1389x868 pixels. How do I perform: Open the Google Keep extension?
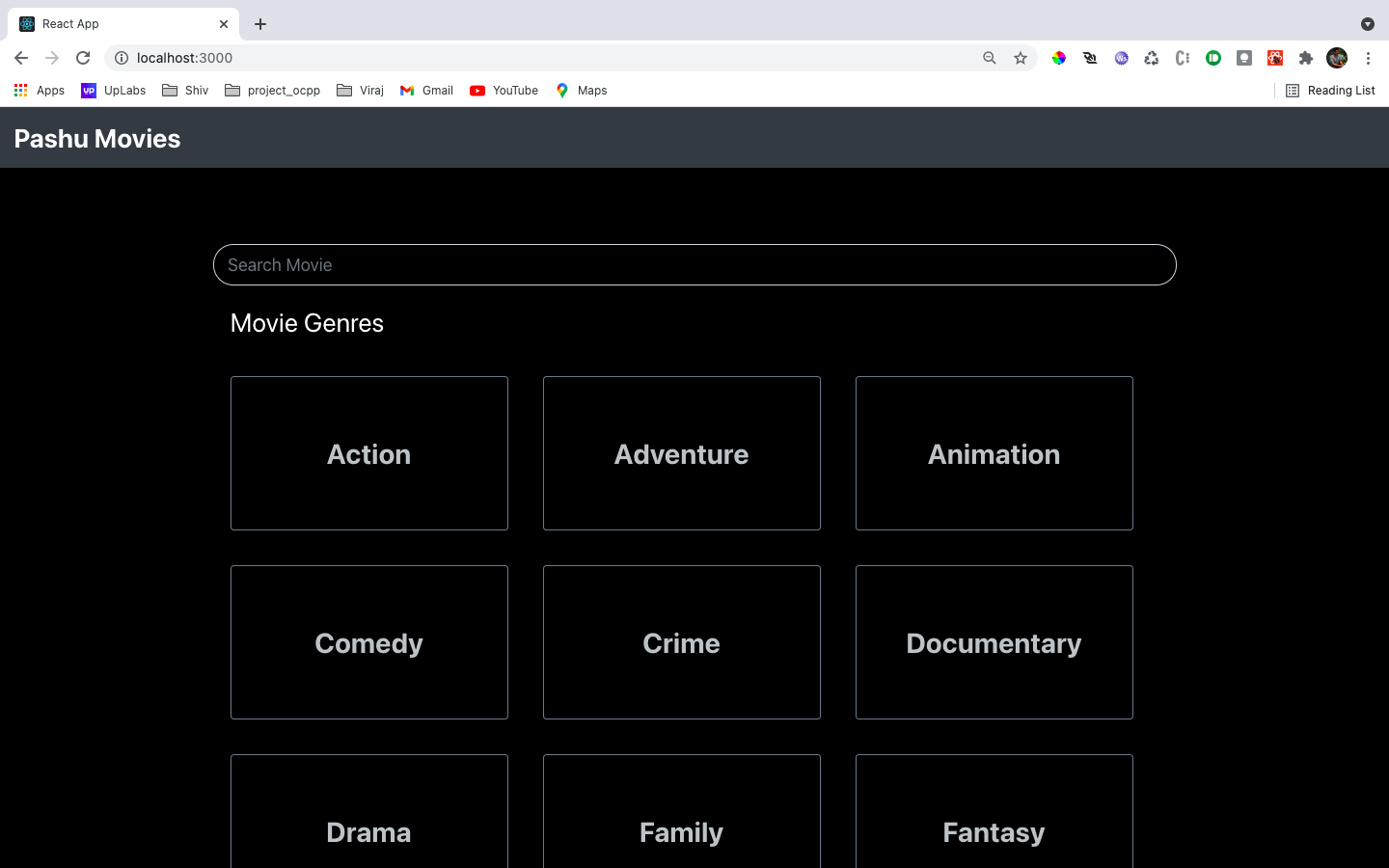tap(1244, 58)
